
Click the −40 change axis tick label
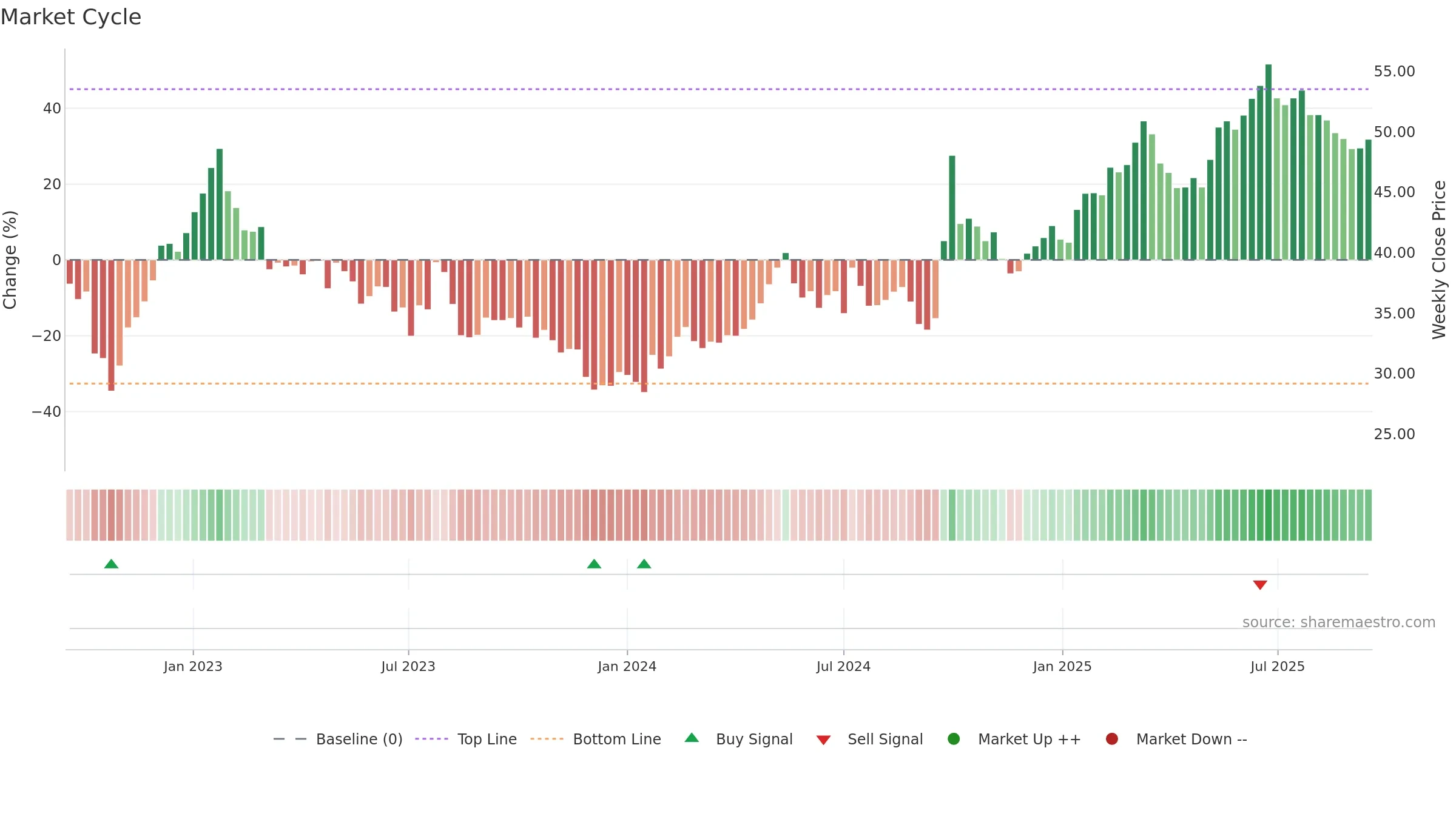click(47, 412)
